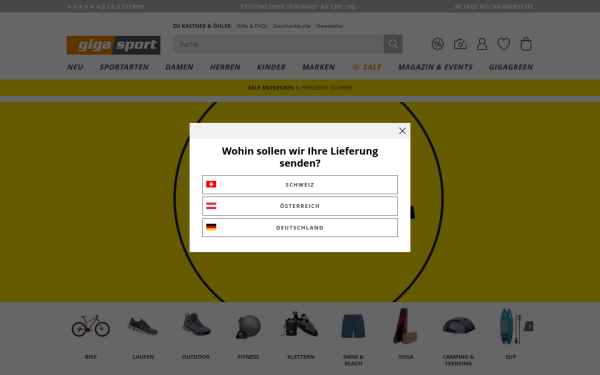600x375 pixels.
Task: Open the HERREN menu
Action: pyautogui.click(x=225, y=67)
